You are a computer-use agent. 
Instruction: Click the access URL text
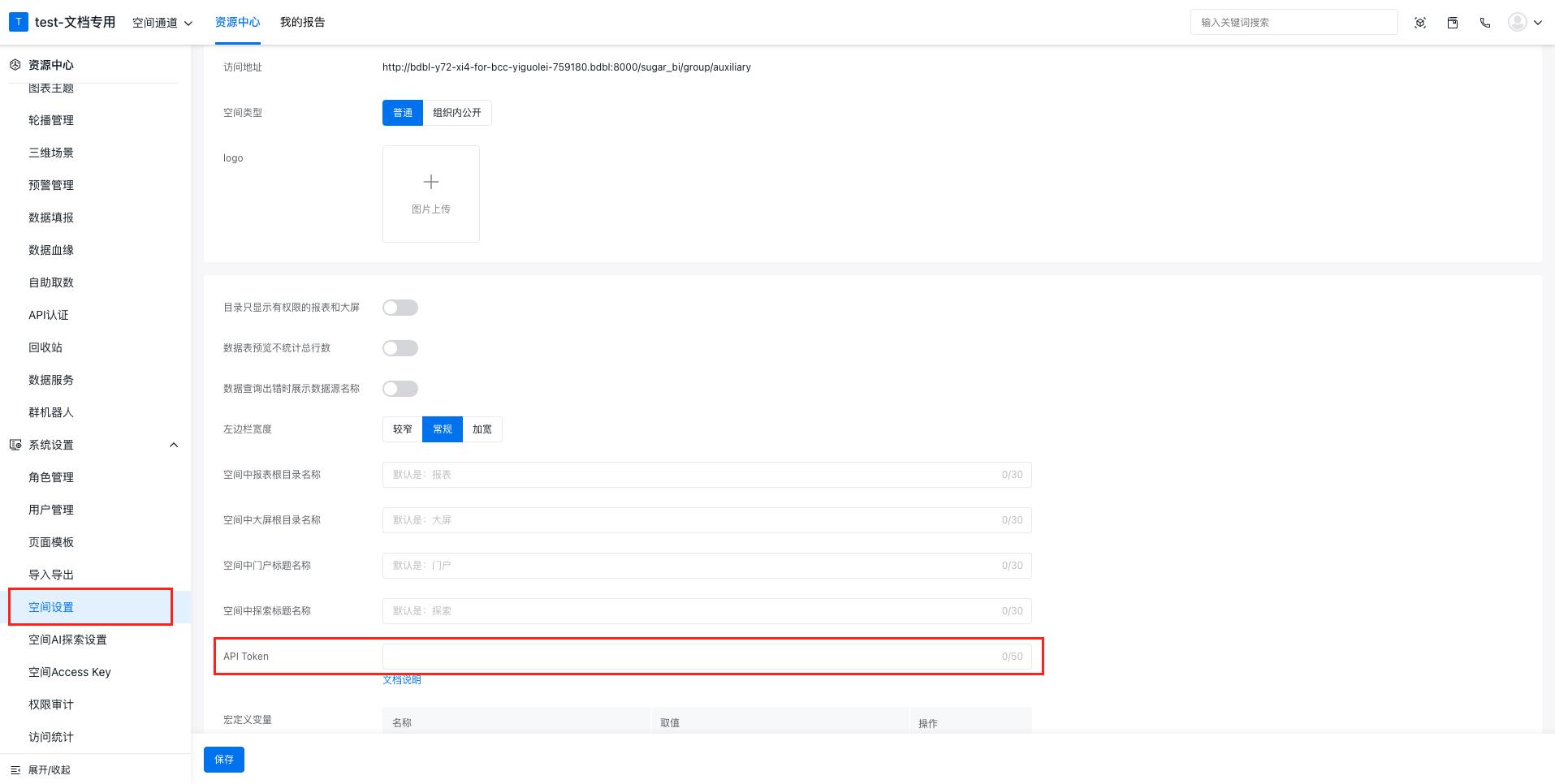[x=567, y=67]
